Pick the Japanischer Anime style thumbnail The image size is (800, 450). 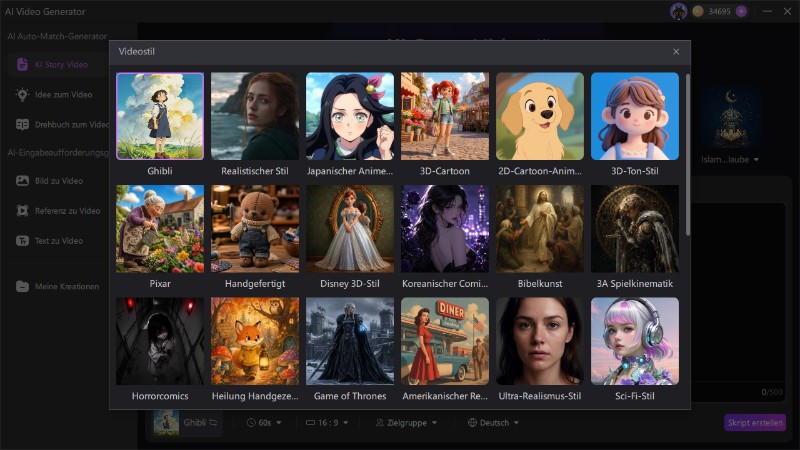(x=350, y=116)
